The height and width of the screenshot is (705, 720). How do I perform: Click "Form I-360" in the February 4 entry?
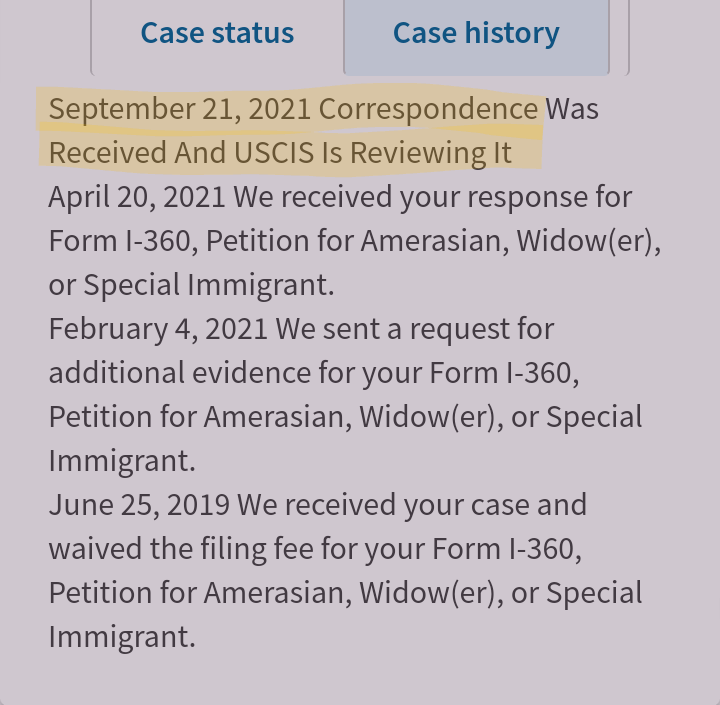tap(501, 372)
